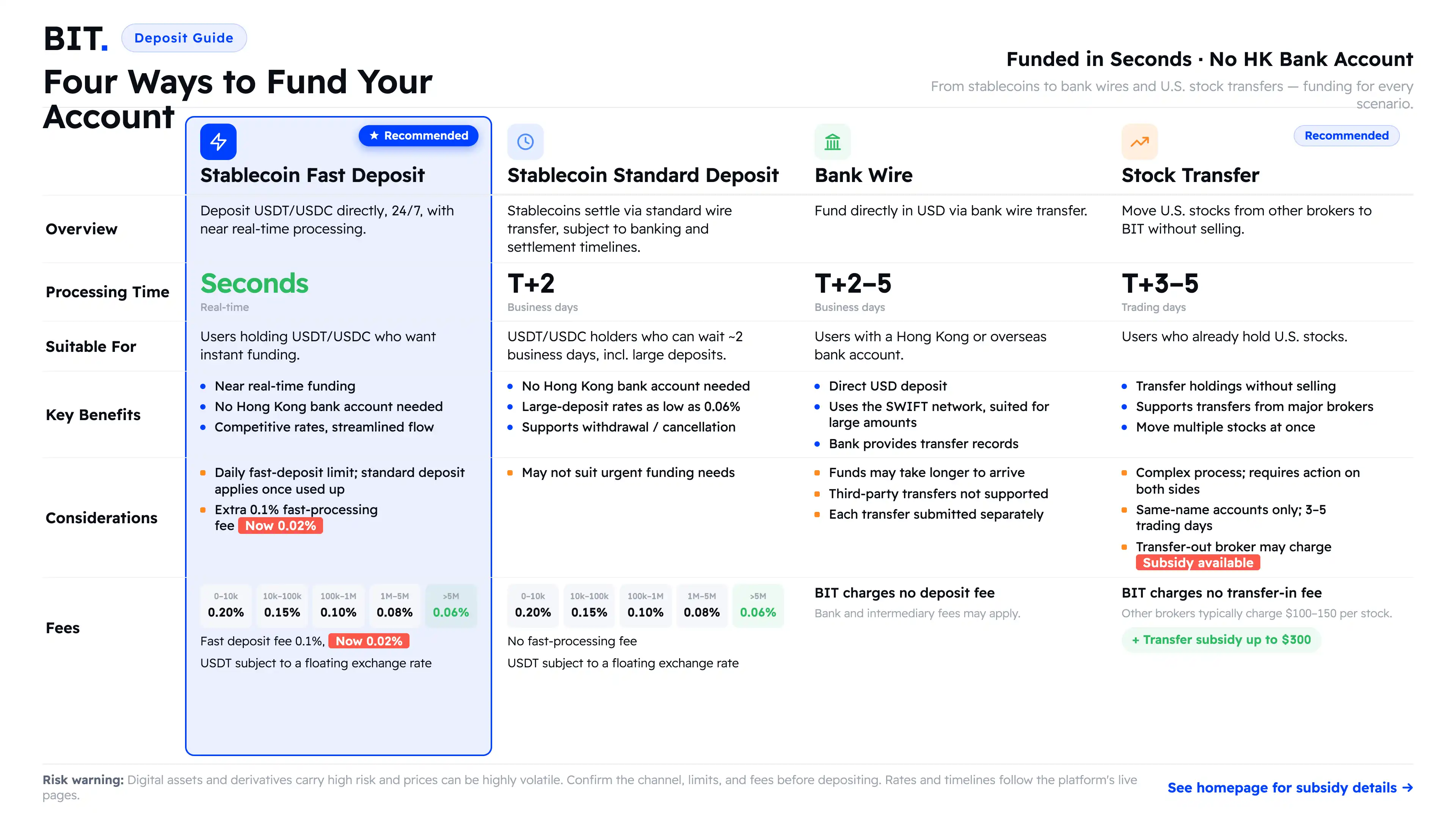Screen dimensions: 1456x819
Task: Click the green >5M 0.06% Fast Deposit tier
Action: 450,606
